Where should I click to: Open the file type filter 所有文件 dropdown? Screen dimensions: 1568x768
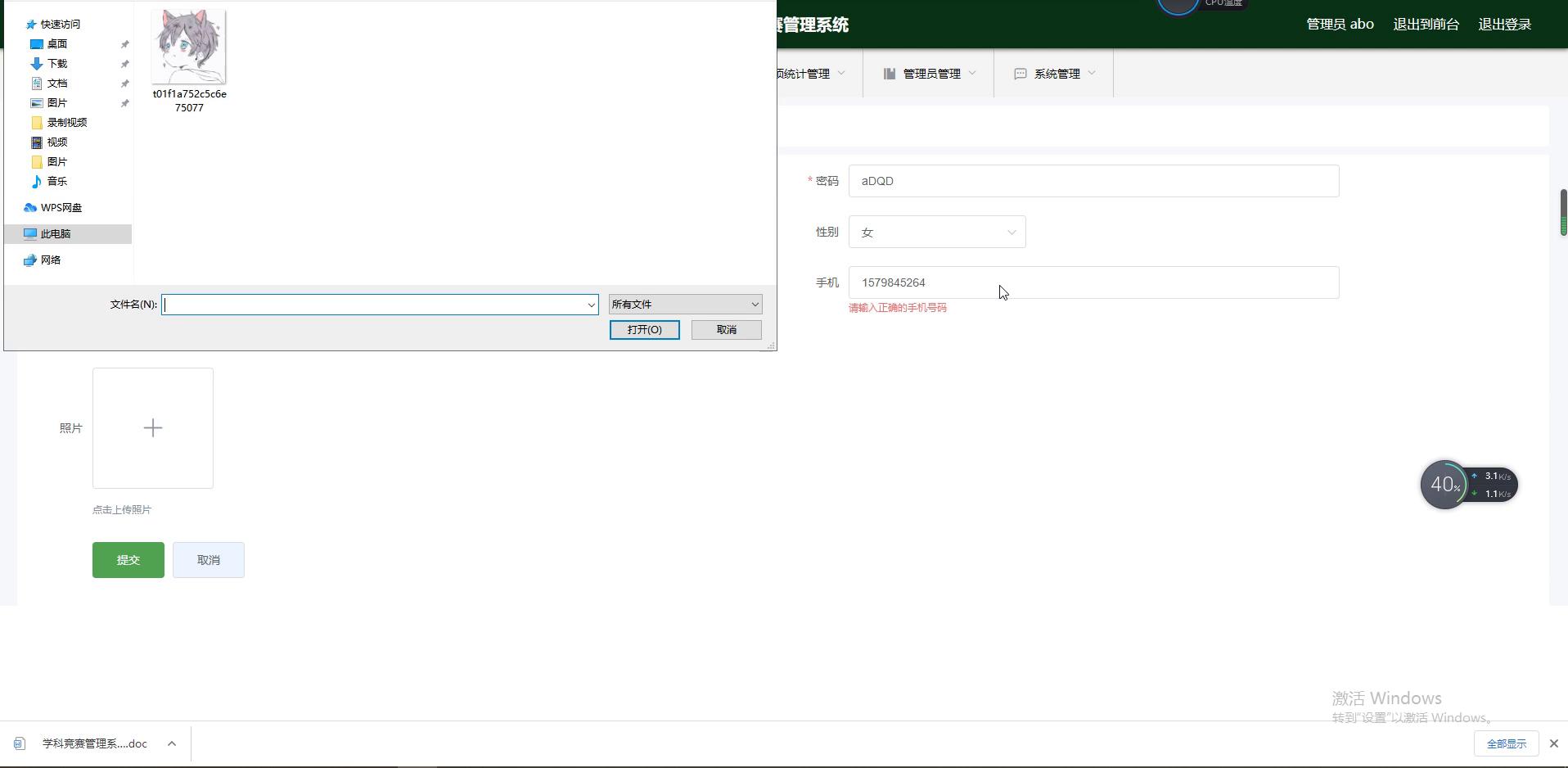(x=685, y=305)
